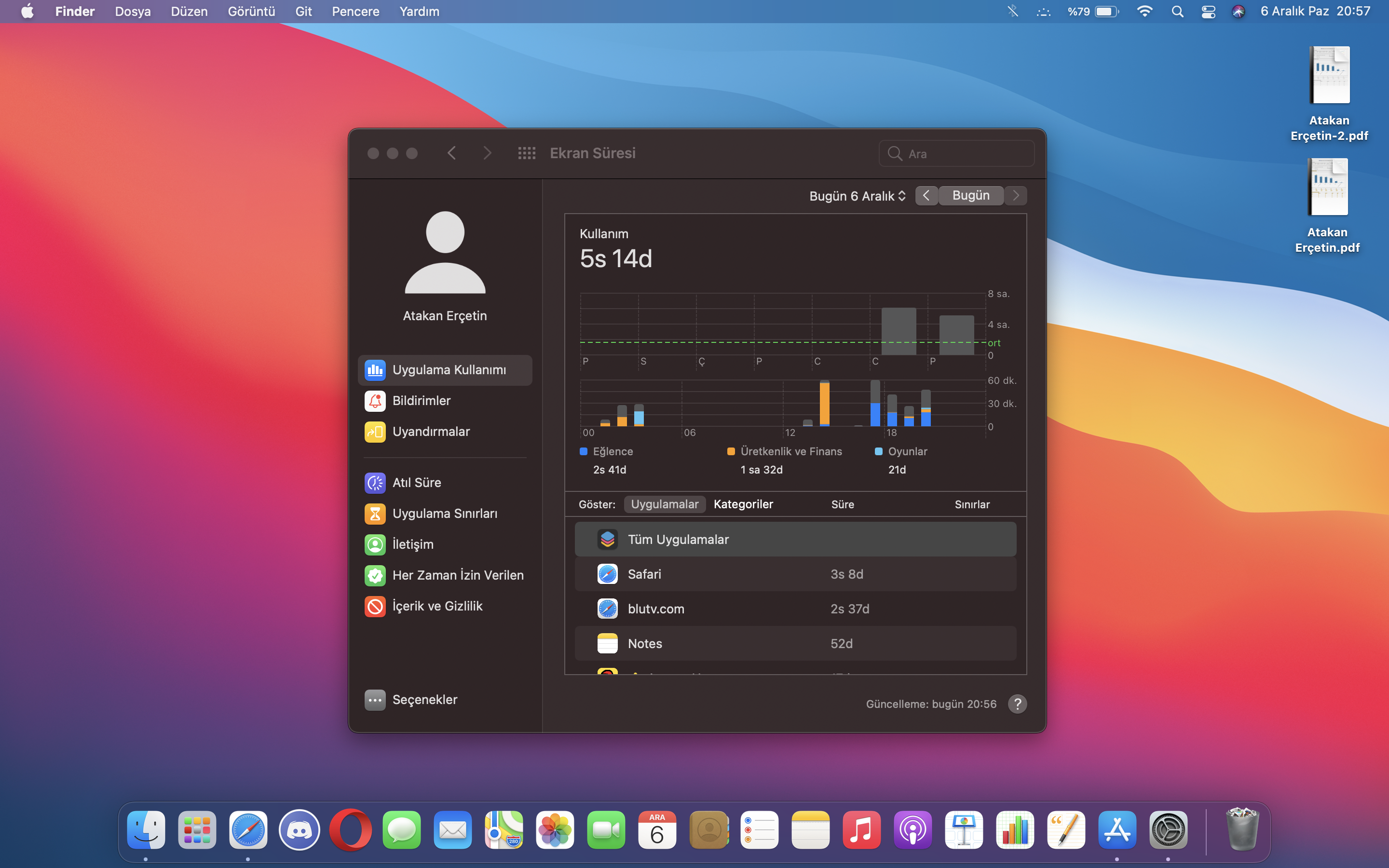Open Control Center in menu bar
The height and width of the screenshot is (868, 1389).
click(1208, 12)
